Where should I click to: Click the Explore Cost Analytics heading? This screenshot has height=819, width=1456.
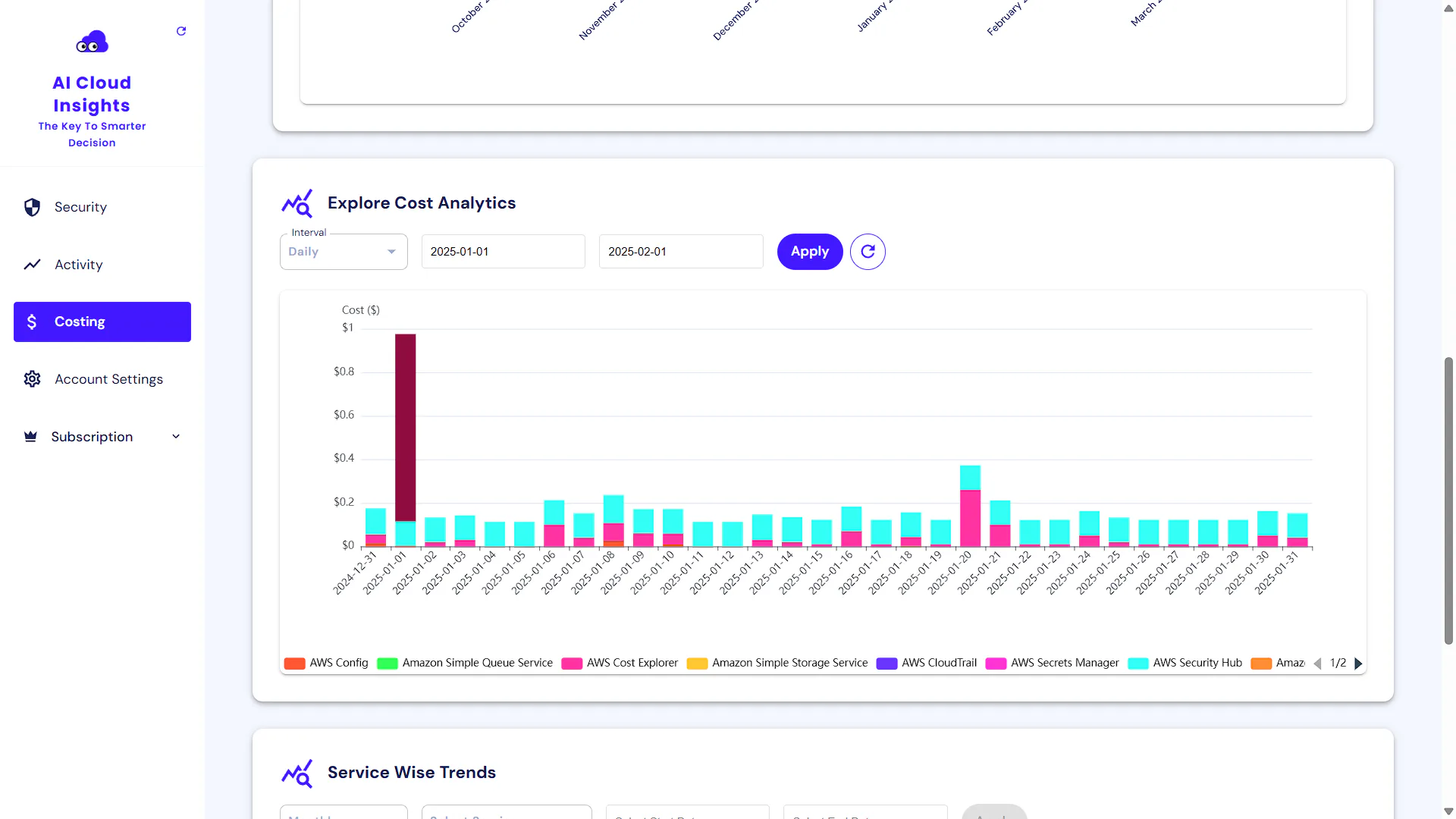422,203
